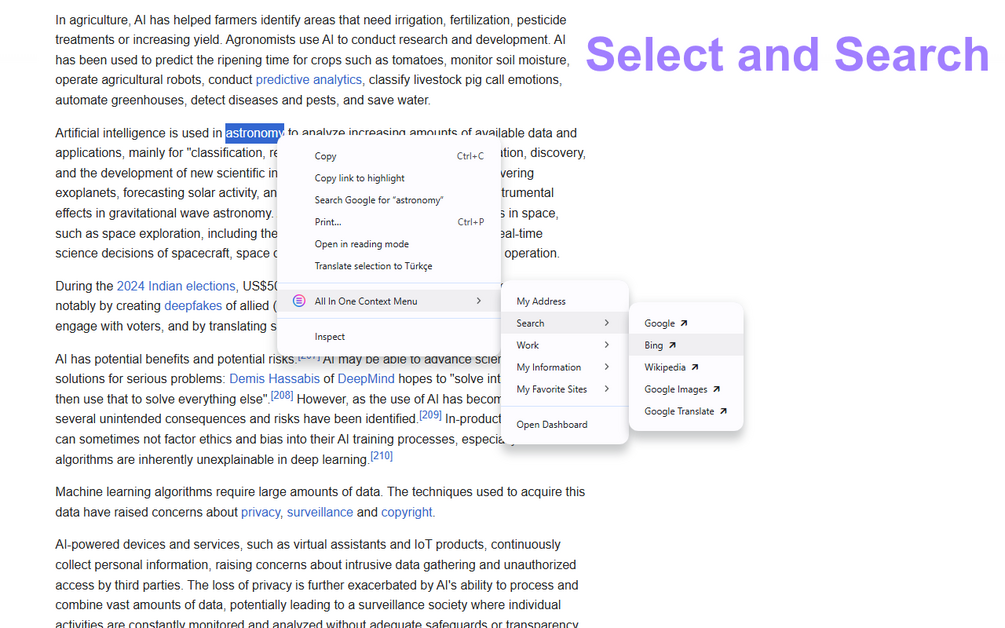
Task: Click the external-link arrow next to Bing
Action: 672,345
